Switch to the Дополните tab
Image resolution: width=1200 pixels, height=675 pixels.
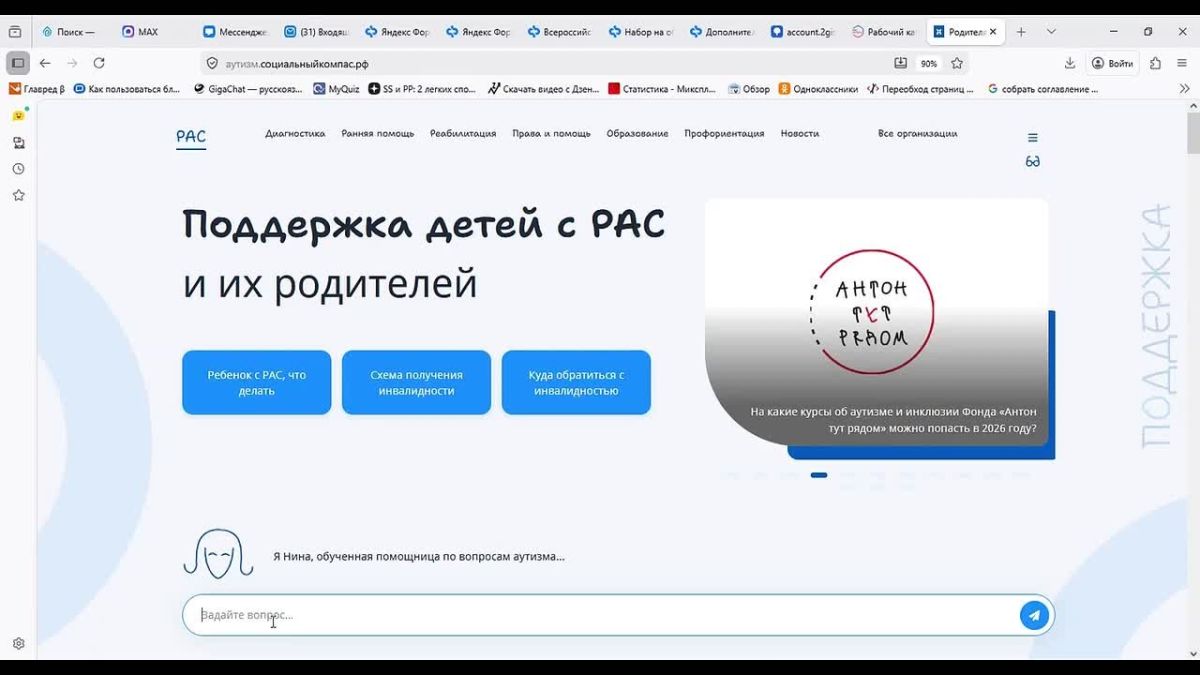(721, 32)
